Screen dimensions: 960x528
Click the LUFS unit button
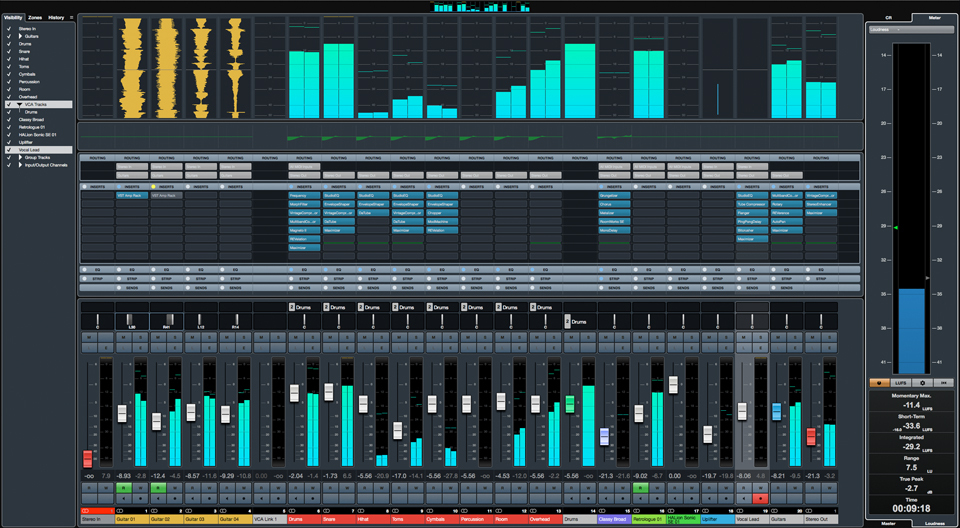click(x=902, y=382)
